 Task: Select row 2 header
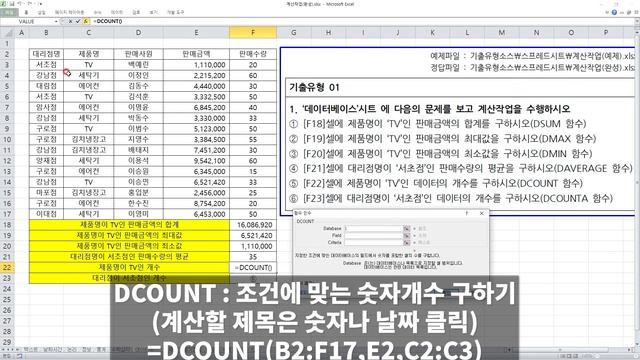pos(7,54)
